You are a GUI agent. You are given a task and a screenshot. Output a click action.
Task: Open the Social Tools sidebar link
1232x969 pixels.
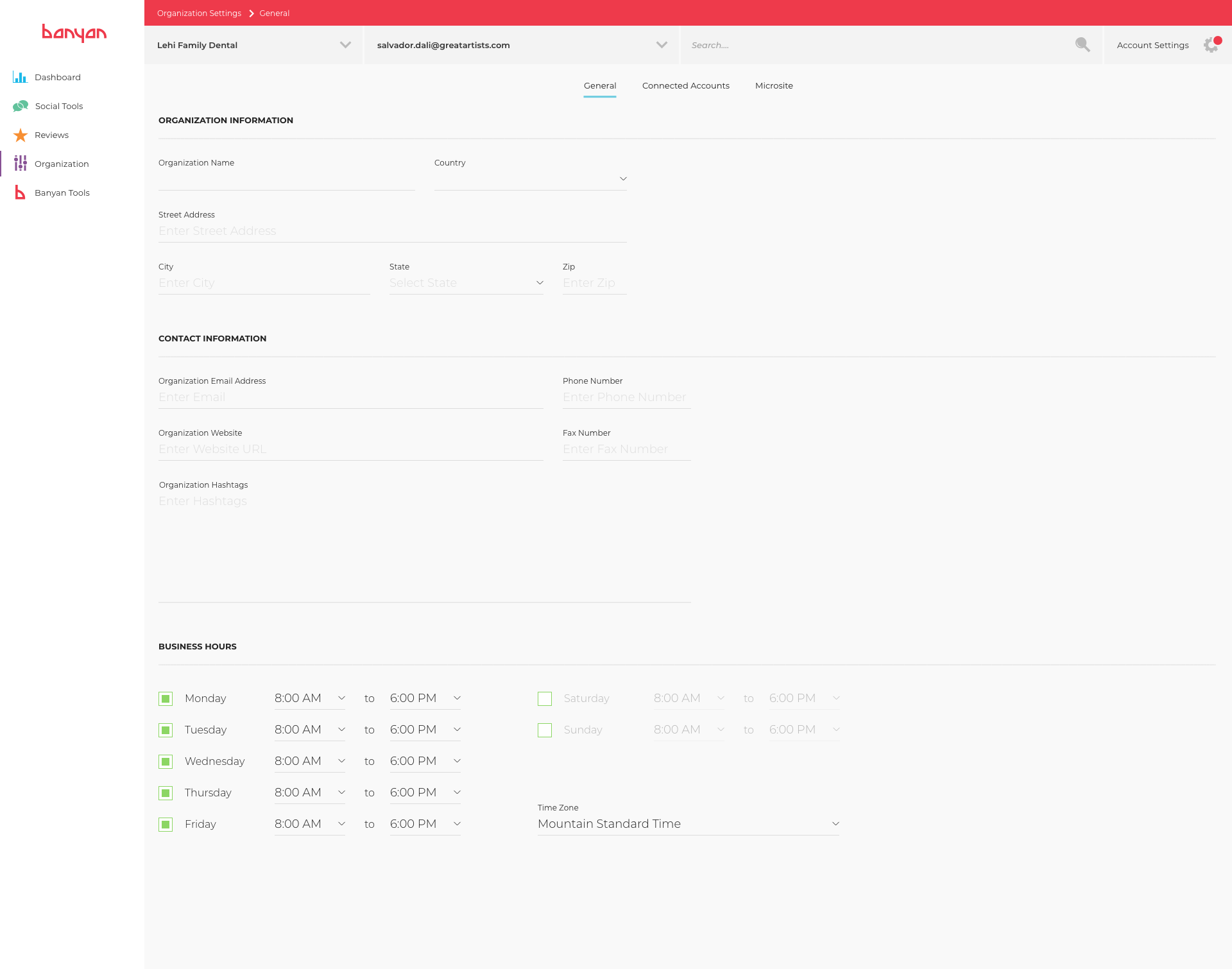click(59, 106)
